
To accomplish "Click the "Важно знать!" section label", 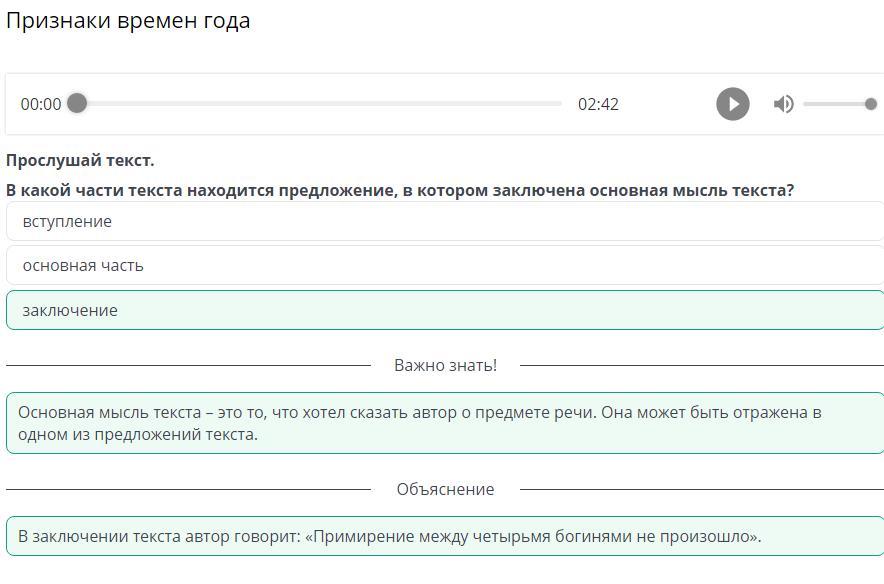I will (x=445, y=365).
